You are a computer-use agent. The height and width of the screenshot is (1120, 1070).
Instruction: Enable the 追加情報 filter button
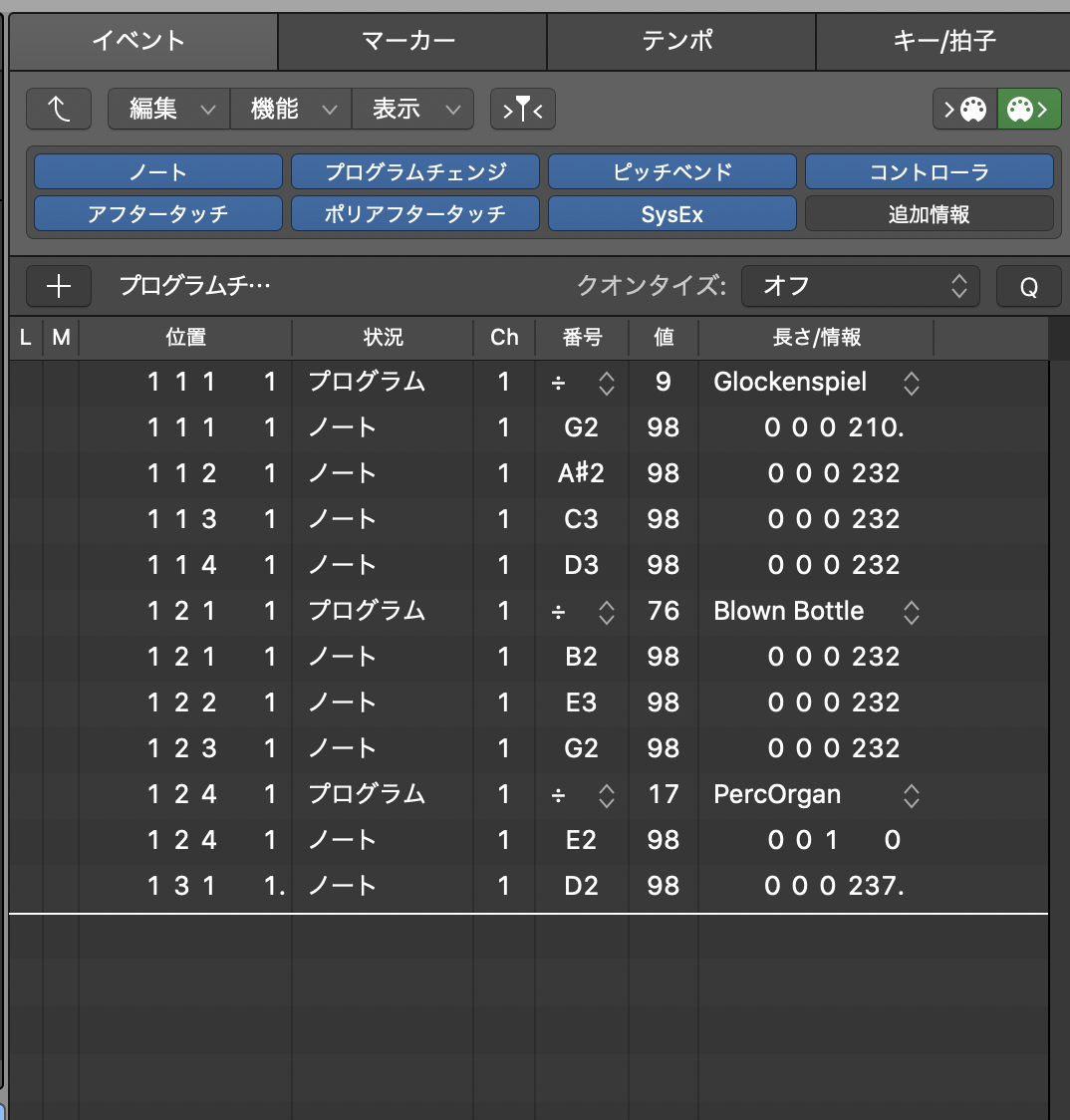tap(929, 213)
